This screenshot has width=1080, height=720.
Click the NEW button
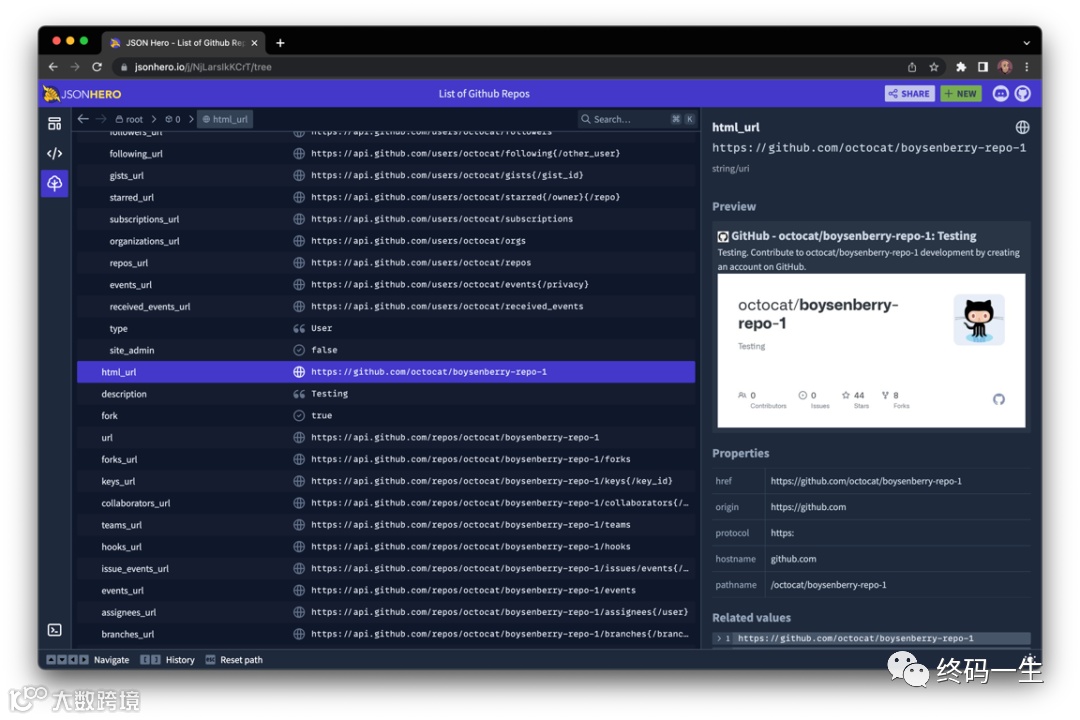[x=961, y=94]
